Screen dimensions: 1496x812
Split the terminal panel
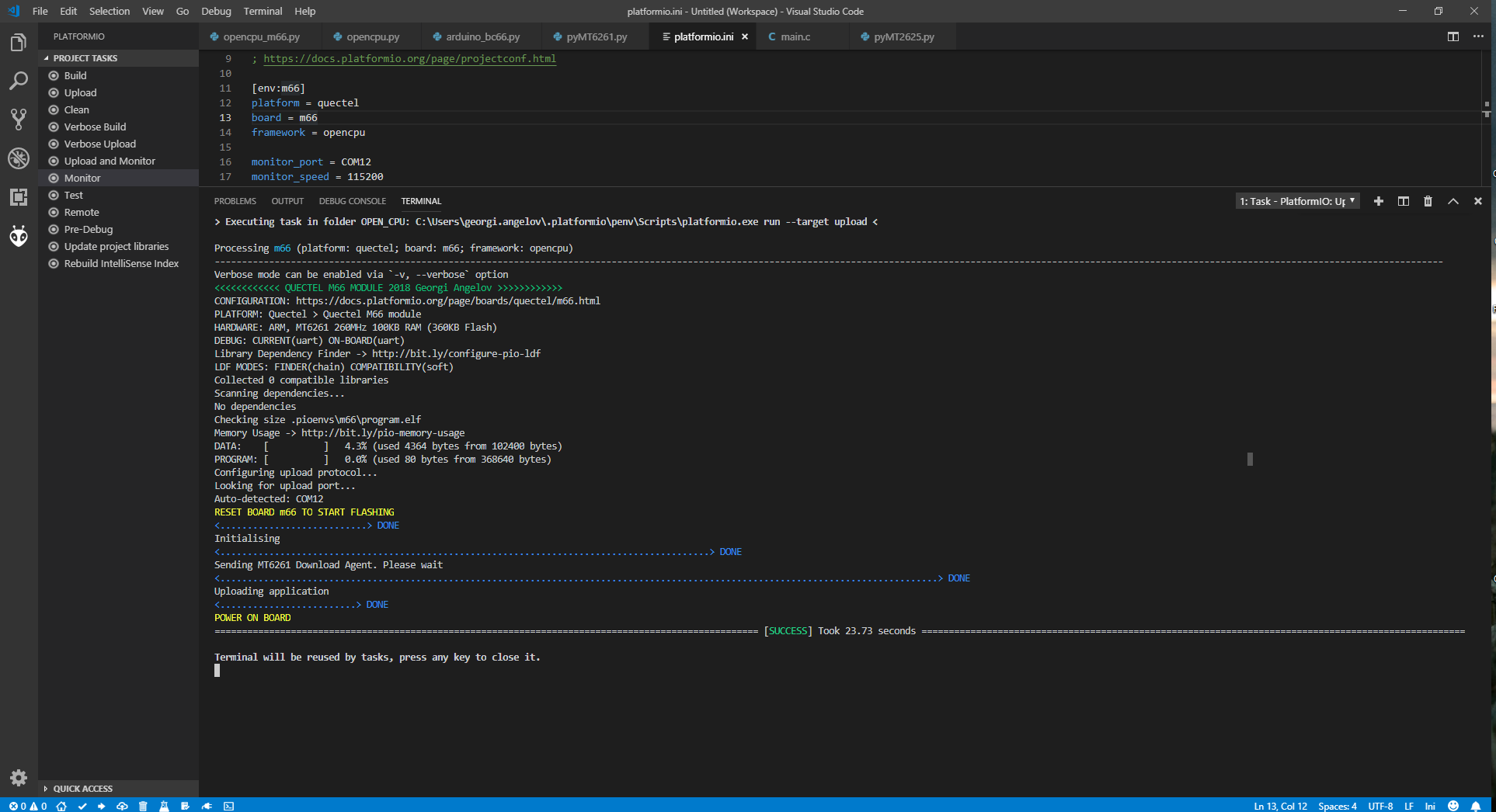tap(1404, 201)
